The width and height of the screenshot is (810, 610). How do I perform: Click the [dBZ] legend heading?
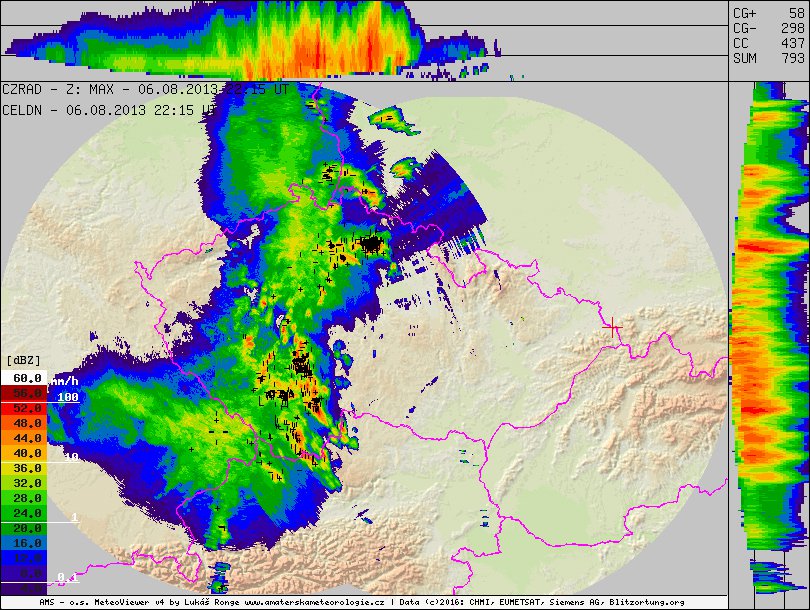(23, 360)
